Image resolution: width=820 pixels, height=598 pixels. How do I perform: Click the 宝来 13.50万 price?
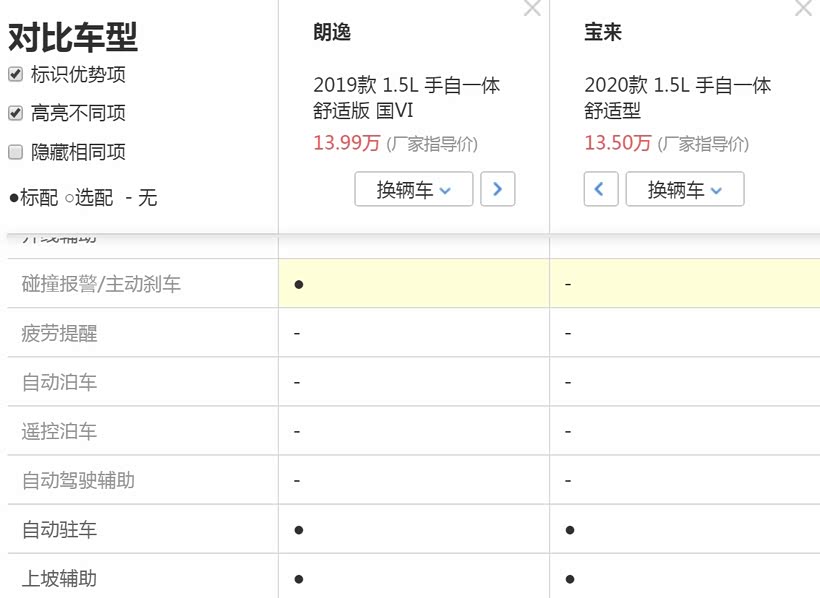(x=617, y=143)
